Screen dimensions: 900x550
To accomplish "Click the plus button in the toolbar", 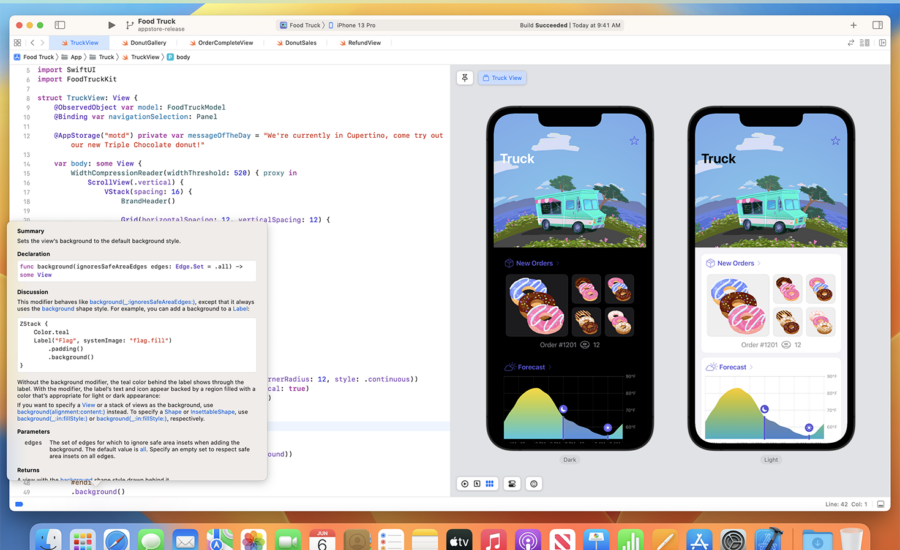I will coord(854,25).
